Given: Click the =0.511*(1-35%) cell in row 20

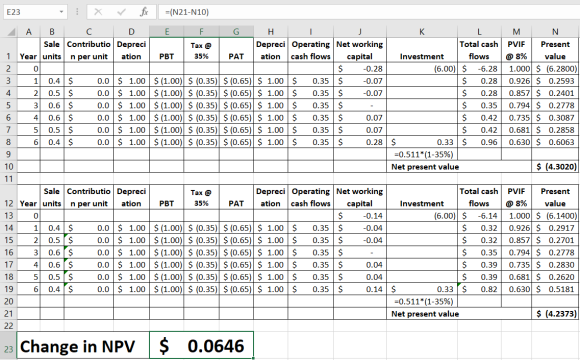Looking at the screenshot, I should coord(422,301).
